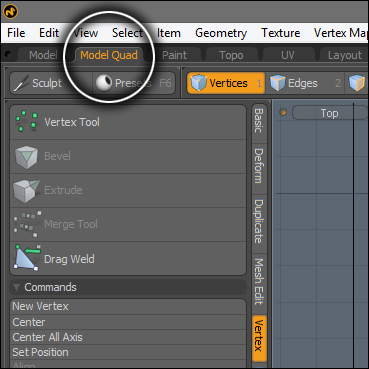Select the Vertex Tool
This screenshot has width=369, height=369.
[128, 122]
